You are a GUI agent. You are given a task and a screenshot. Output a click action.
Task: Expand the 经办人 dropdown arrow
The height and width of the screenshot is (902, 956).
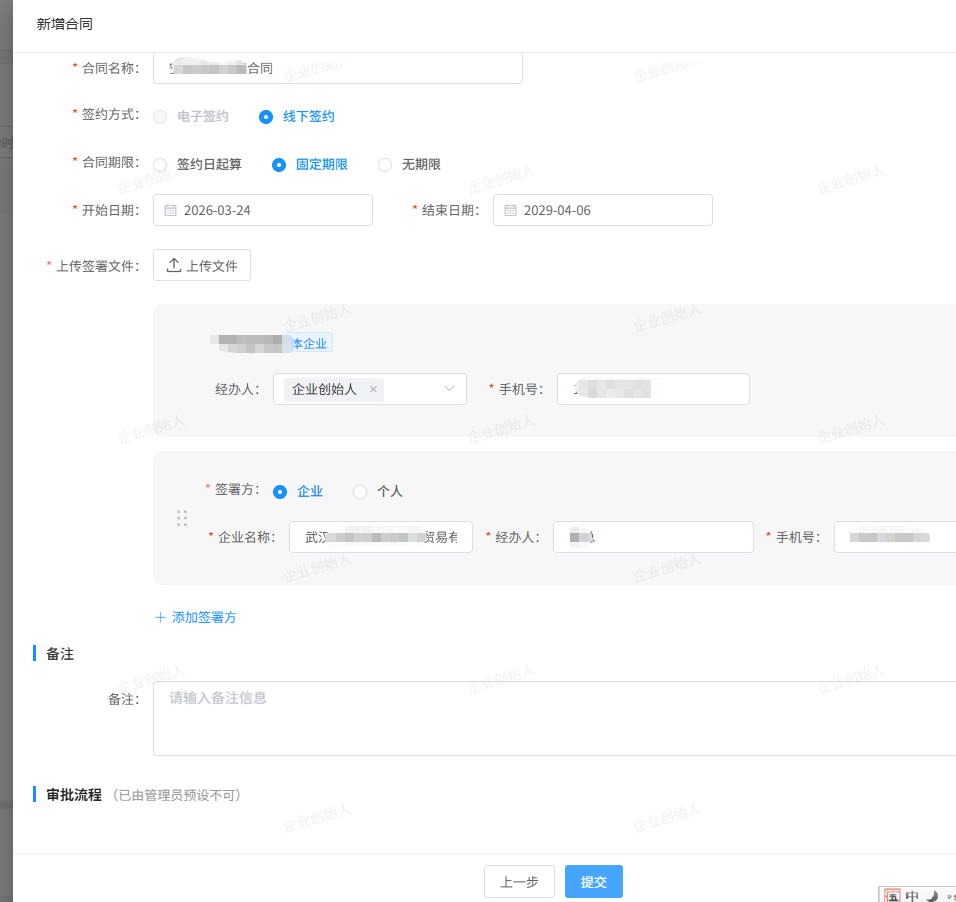[x=449, y=389]
